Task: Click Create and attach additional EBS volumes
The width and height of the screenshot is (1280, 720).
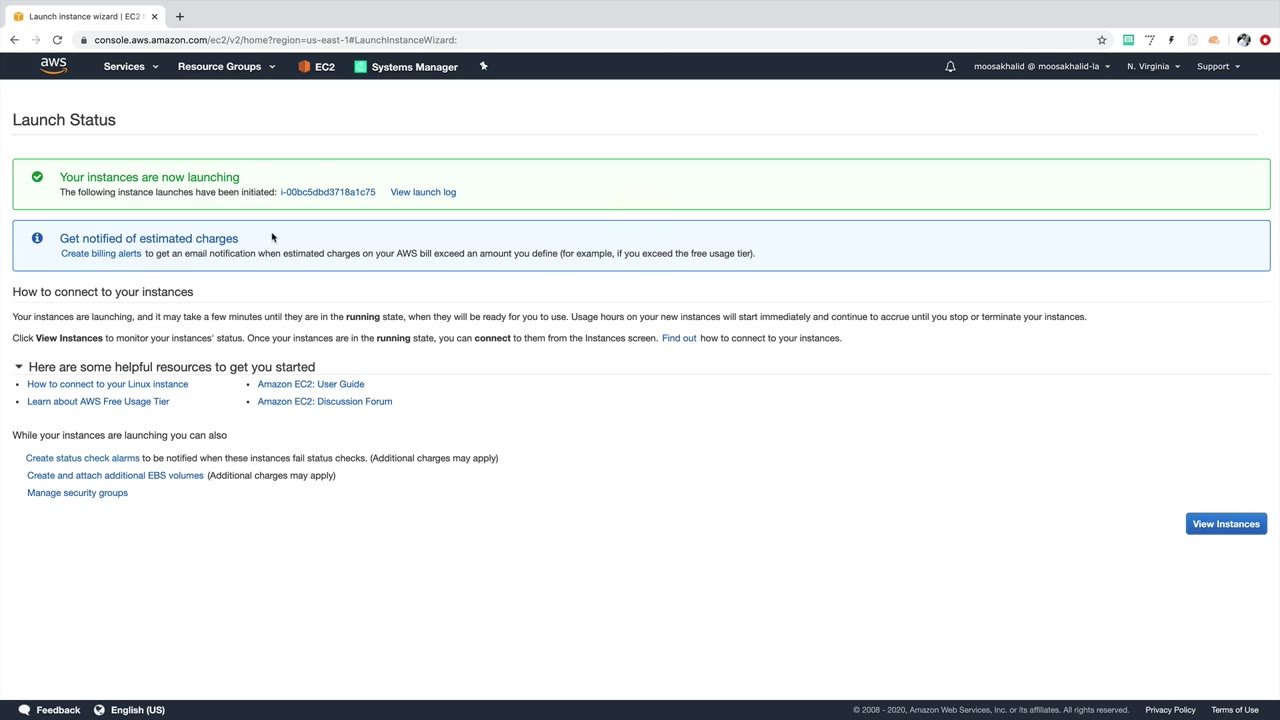Action: (x=115, y=475)
